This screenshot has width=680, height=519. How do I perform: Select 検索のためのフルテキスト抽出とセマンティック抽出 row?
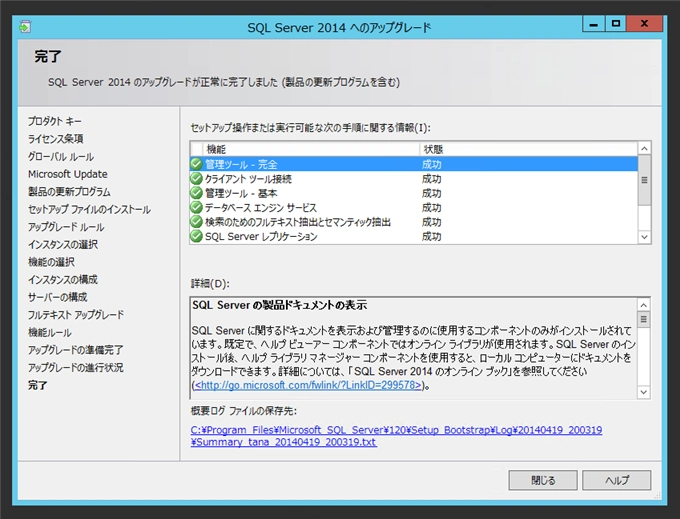click(414, 222)
